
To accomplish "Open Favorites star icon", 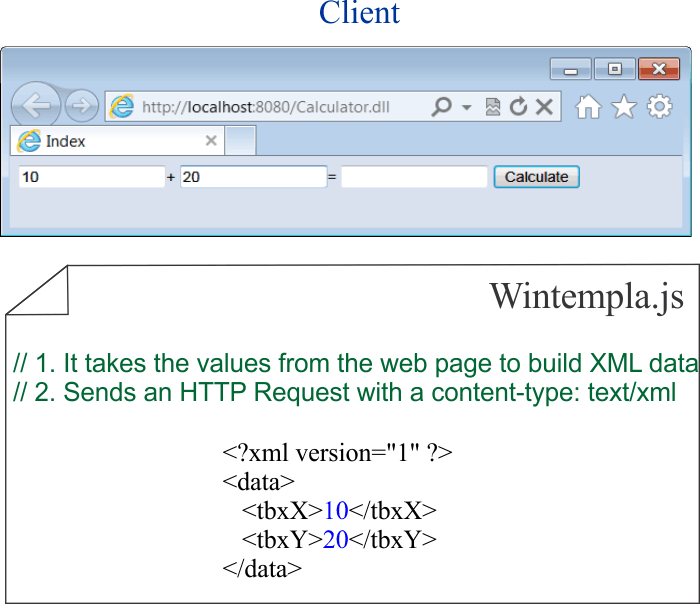I will [x=624, y=107].
